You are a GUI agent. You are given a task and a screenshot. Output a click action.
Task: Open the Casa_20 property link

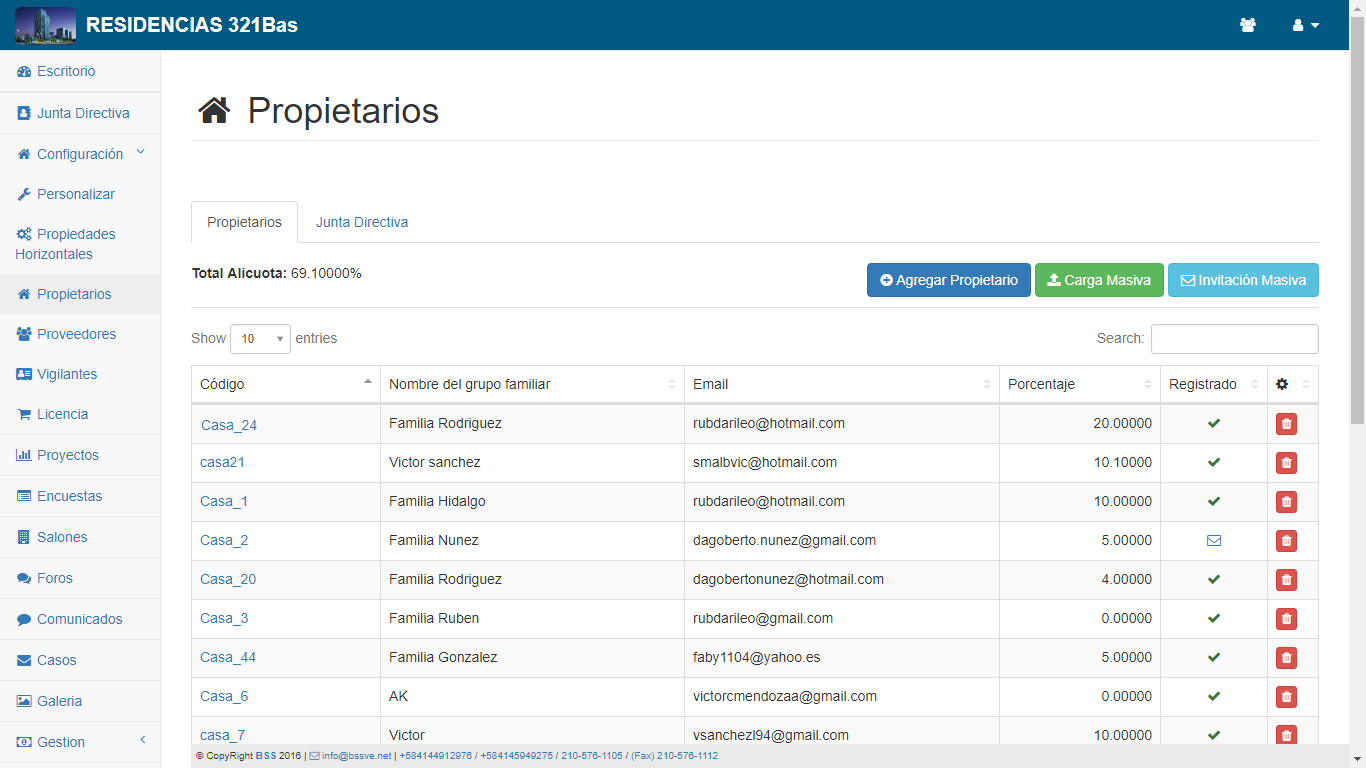(x=228, y=579)
